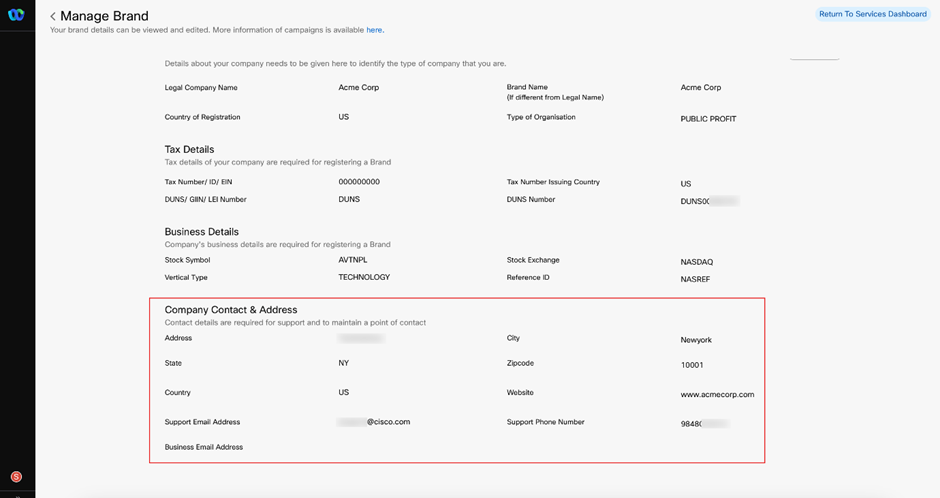Click the Support Phone Number label
Screen dimensions: 940x498
tap(545, 422)
